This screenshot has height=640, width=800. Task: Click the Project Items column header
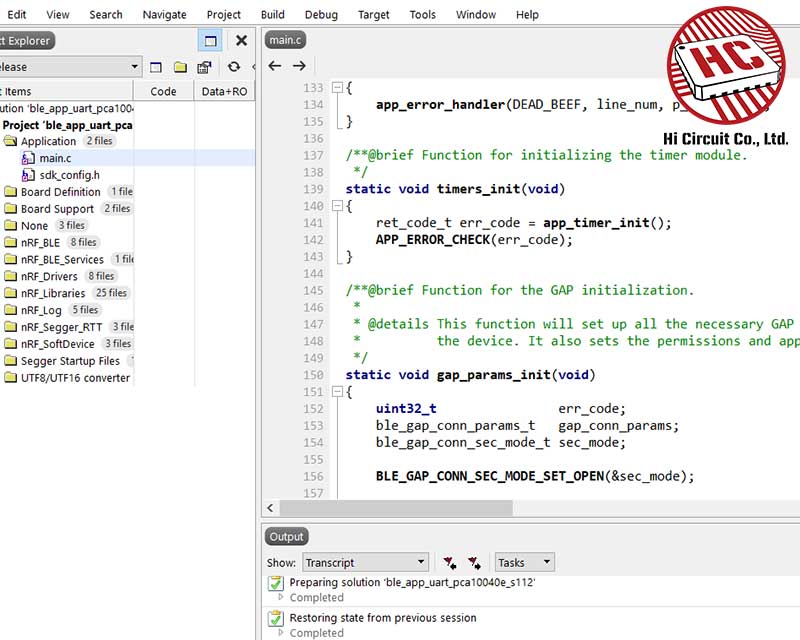(66, 91)
